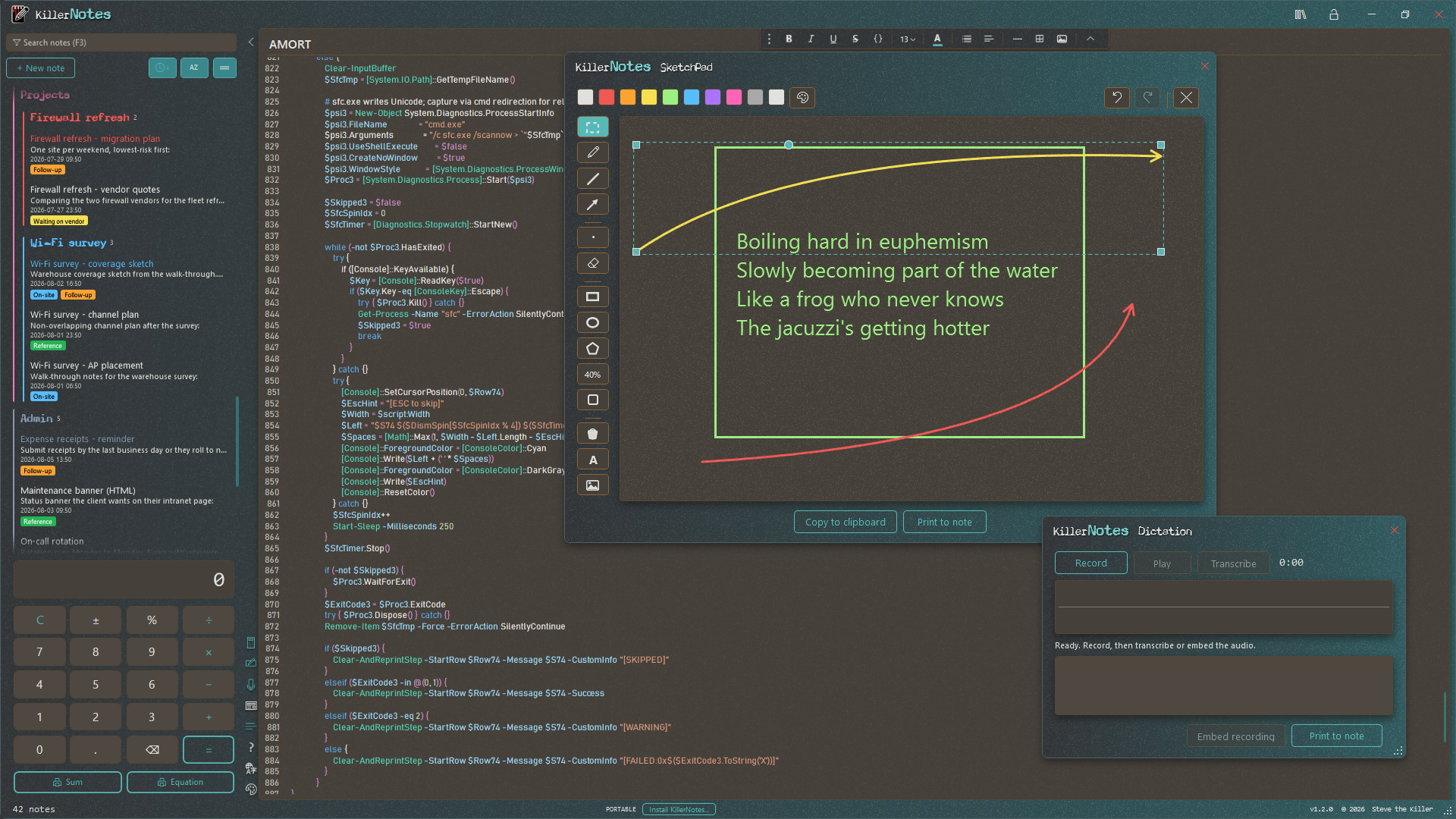Open the list formatting button

tap(967, 39)
